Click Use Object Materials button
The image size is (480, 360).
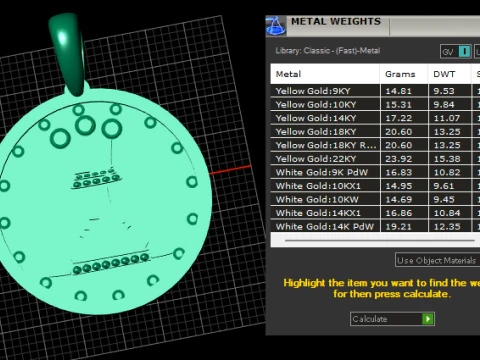point(437,260)
